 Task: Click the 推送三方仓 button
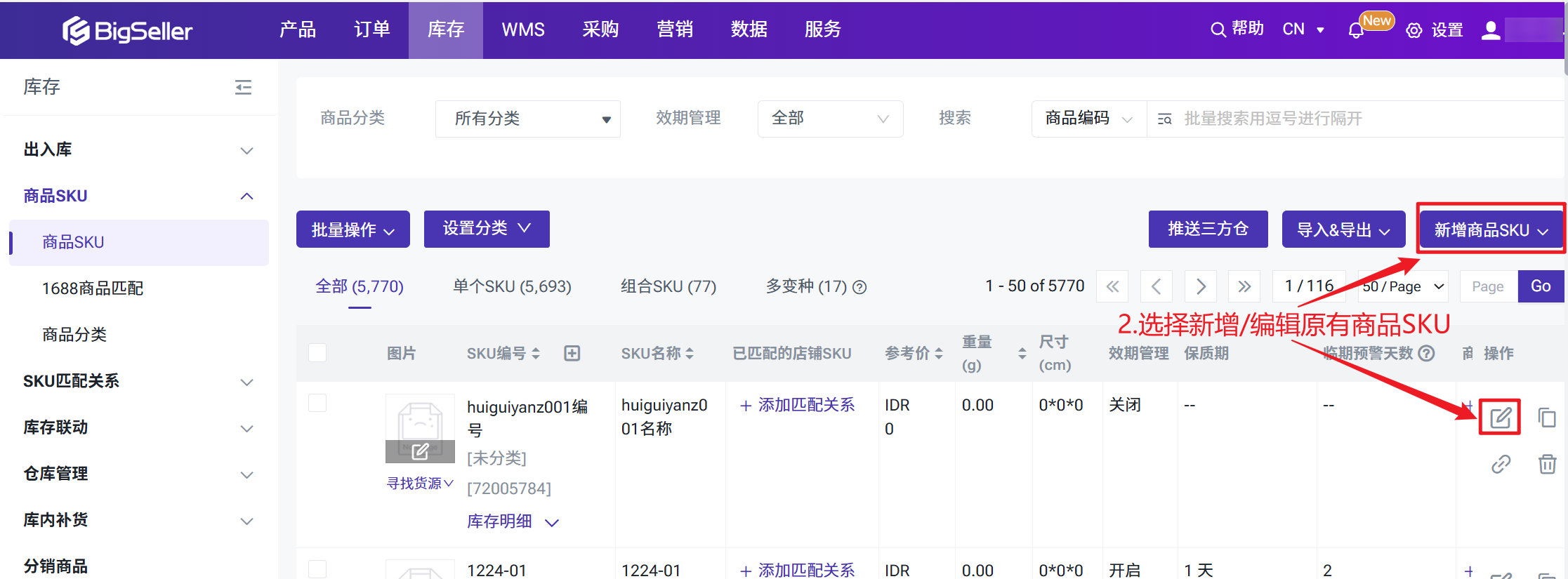click(x=1208, y=229)
